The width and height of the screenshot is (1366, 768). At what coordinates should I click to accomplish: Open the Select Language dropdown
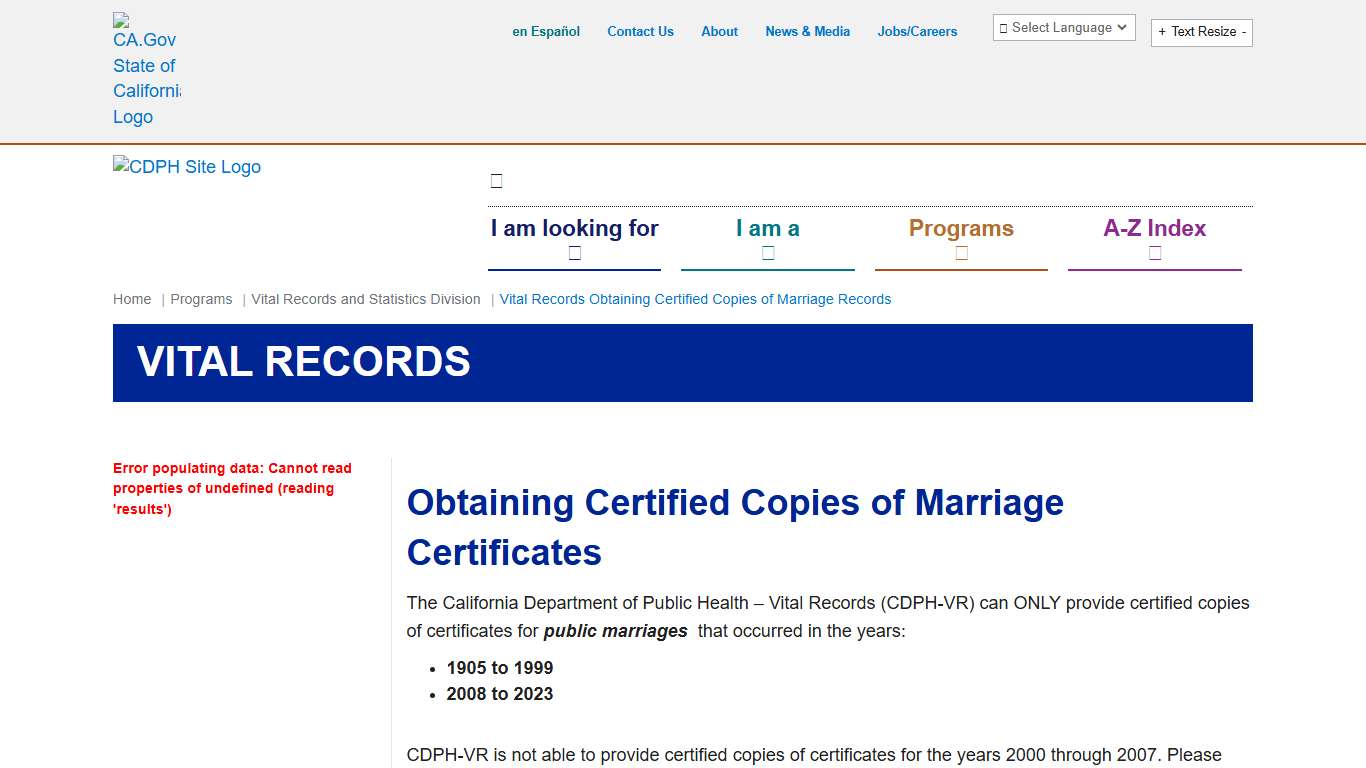(x=1063, y=27)
